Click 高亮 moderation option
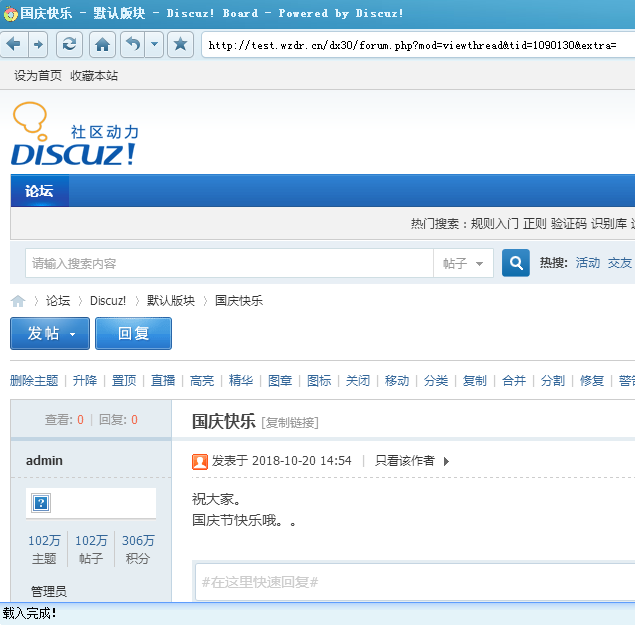The width and height of the screenshot is (635, 625). 202,381
